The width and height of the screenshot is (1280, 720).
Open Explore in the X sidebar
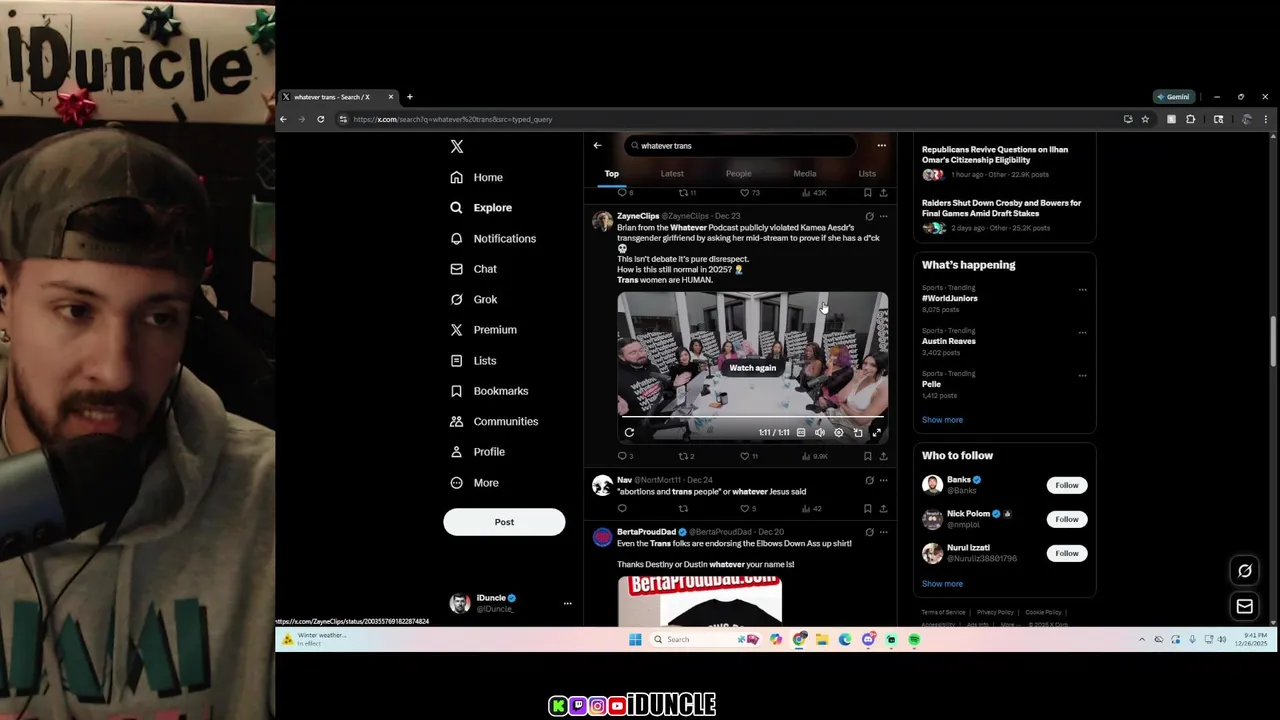[x=481, y=208]
